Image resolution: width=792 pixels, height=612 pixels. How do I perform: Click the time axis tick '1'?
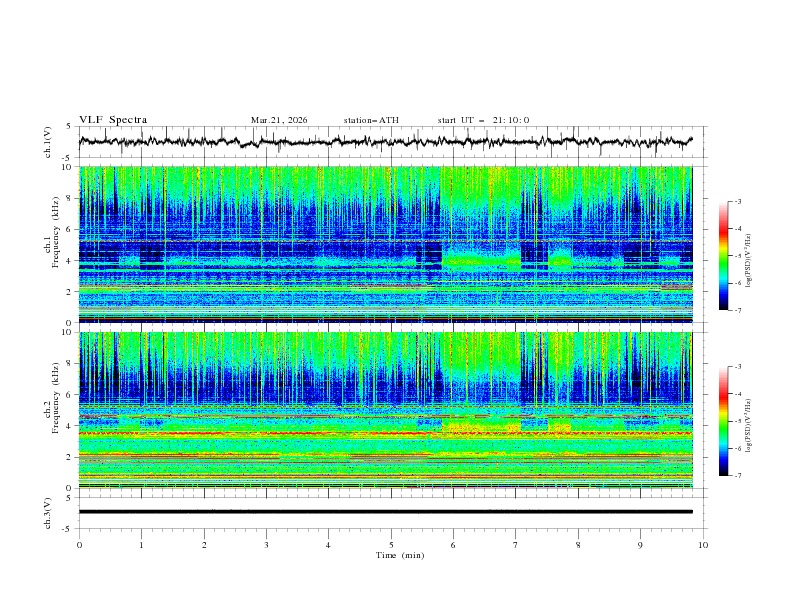pyautogui.click(x=141, y=545)
